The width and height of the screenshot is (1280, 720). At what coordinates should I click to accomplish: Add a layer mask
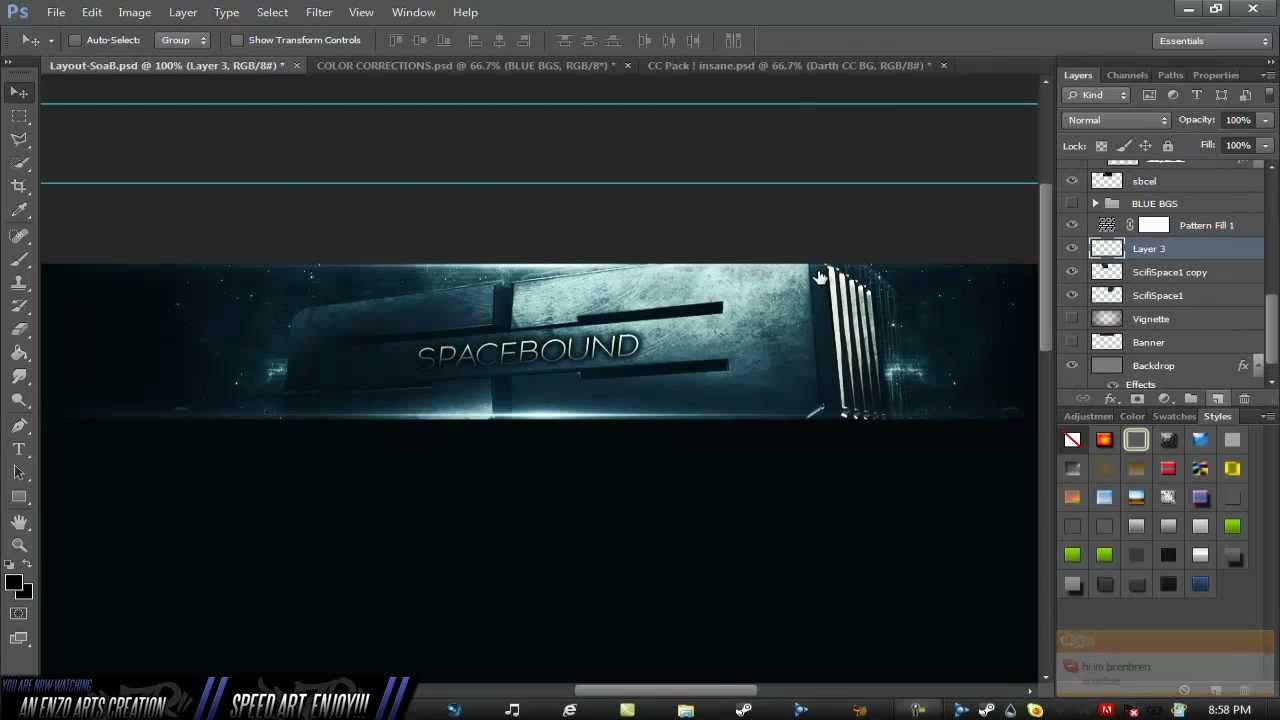(x=1137, y=399)
